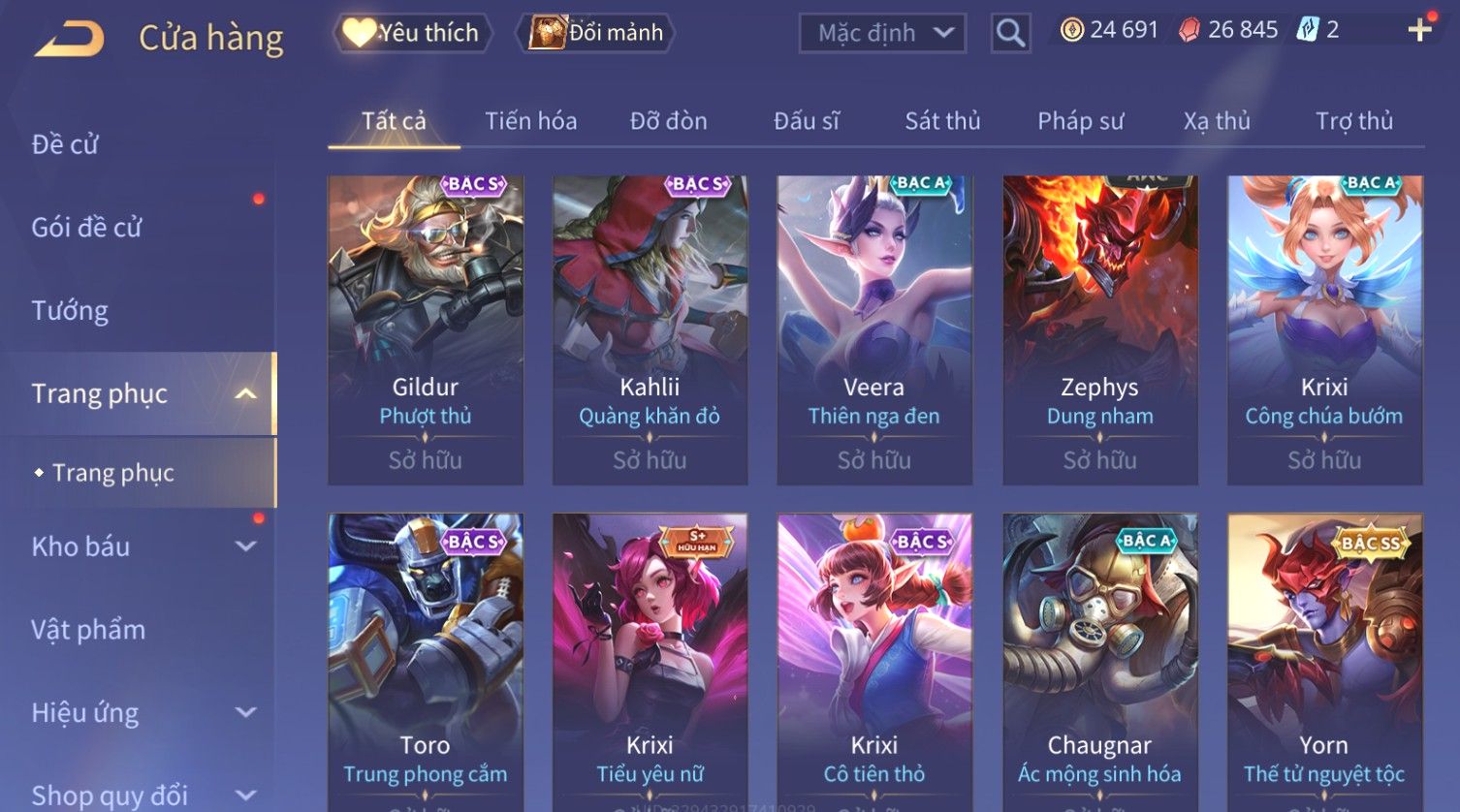Open Tướng in the sidebar menu
The height and width of the screenshot is (812, 1460).
[70, 310]
